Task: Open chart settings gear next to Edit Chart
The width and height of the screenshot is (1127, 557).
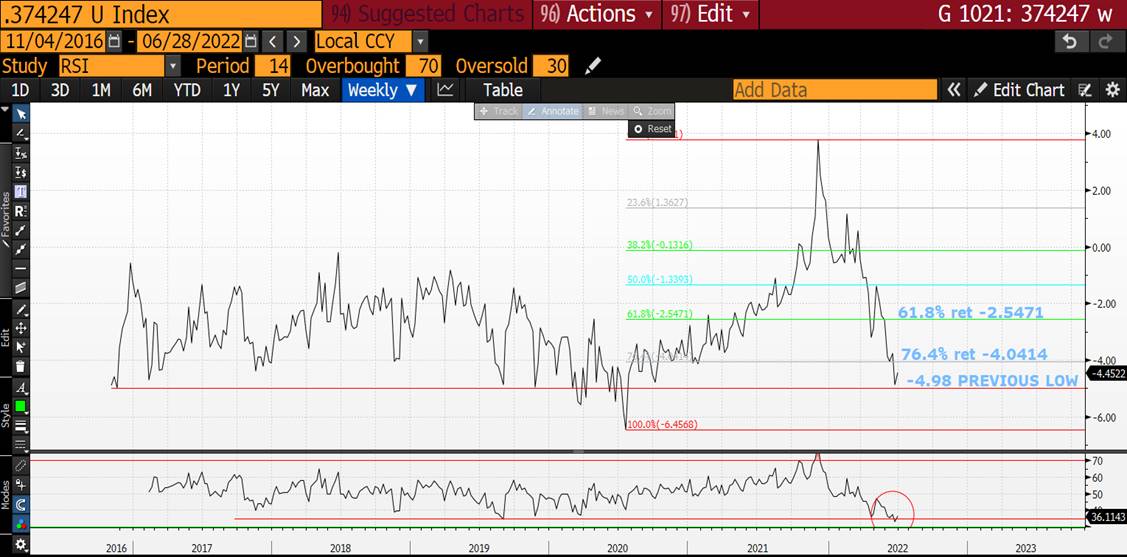Action: tap(1112, 90)
